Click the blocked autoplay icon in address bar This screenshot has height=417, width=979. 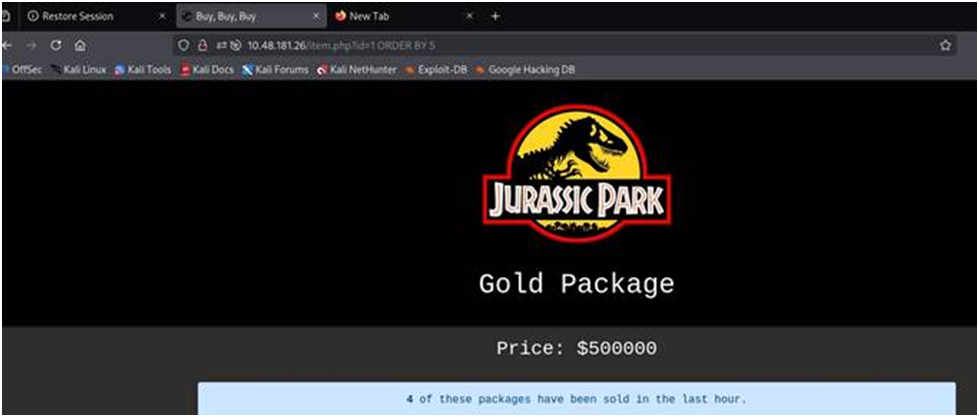pyautogui.click(x=235, y=46)
